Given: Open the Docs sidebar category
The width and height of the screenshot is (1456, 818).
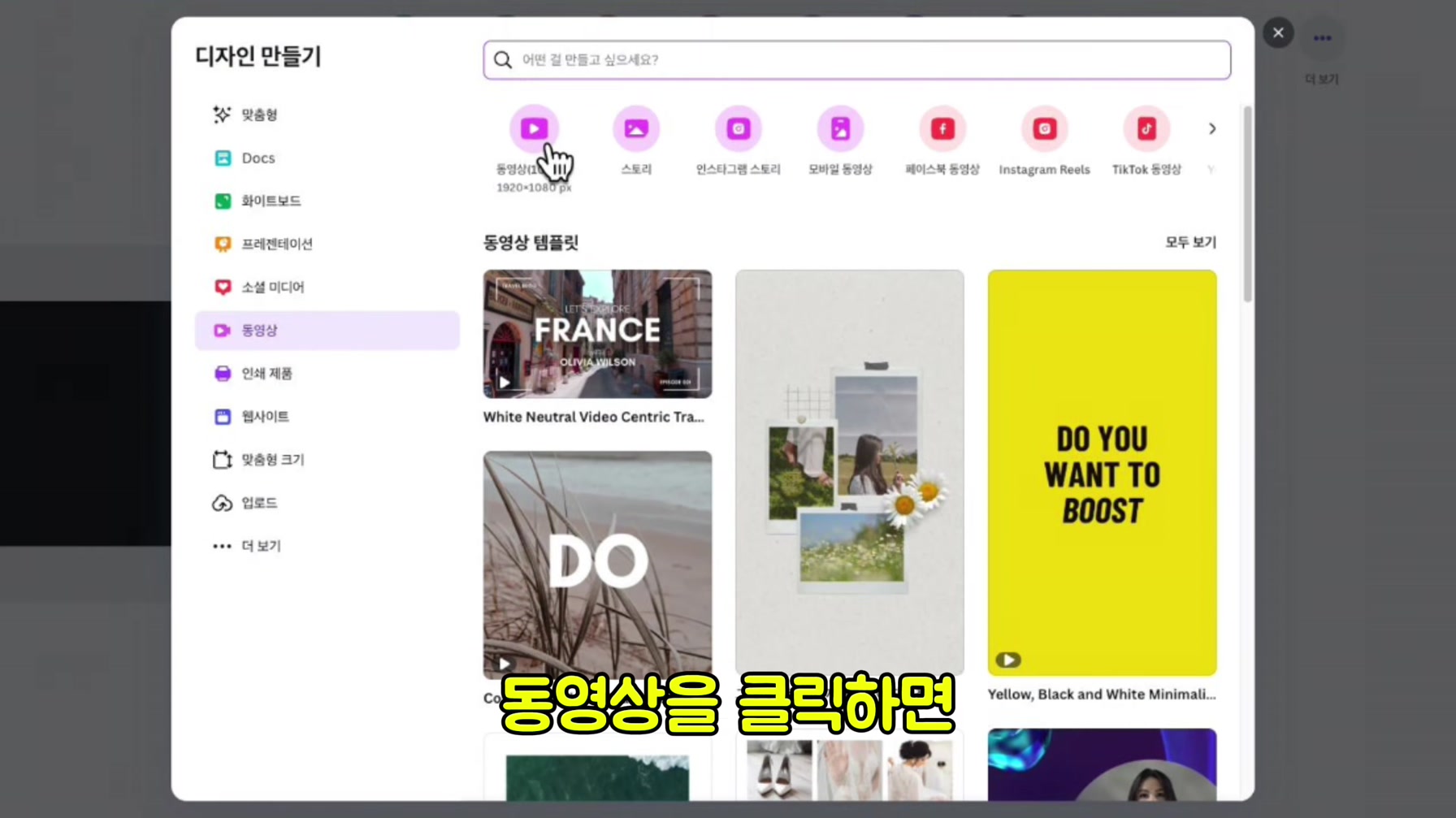Looking at the screenshot, I should click(x=327, y=158).
